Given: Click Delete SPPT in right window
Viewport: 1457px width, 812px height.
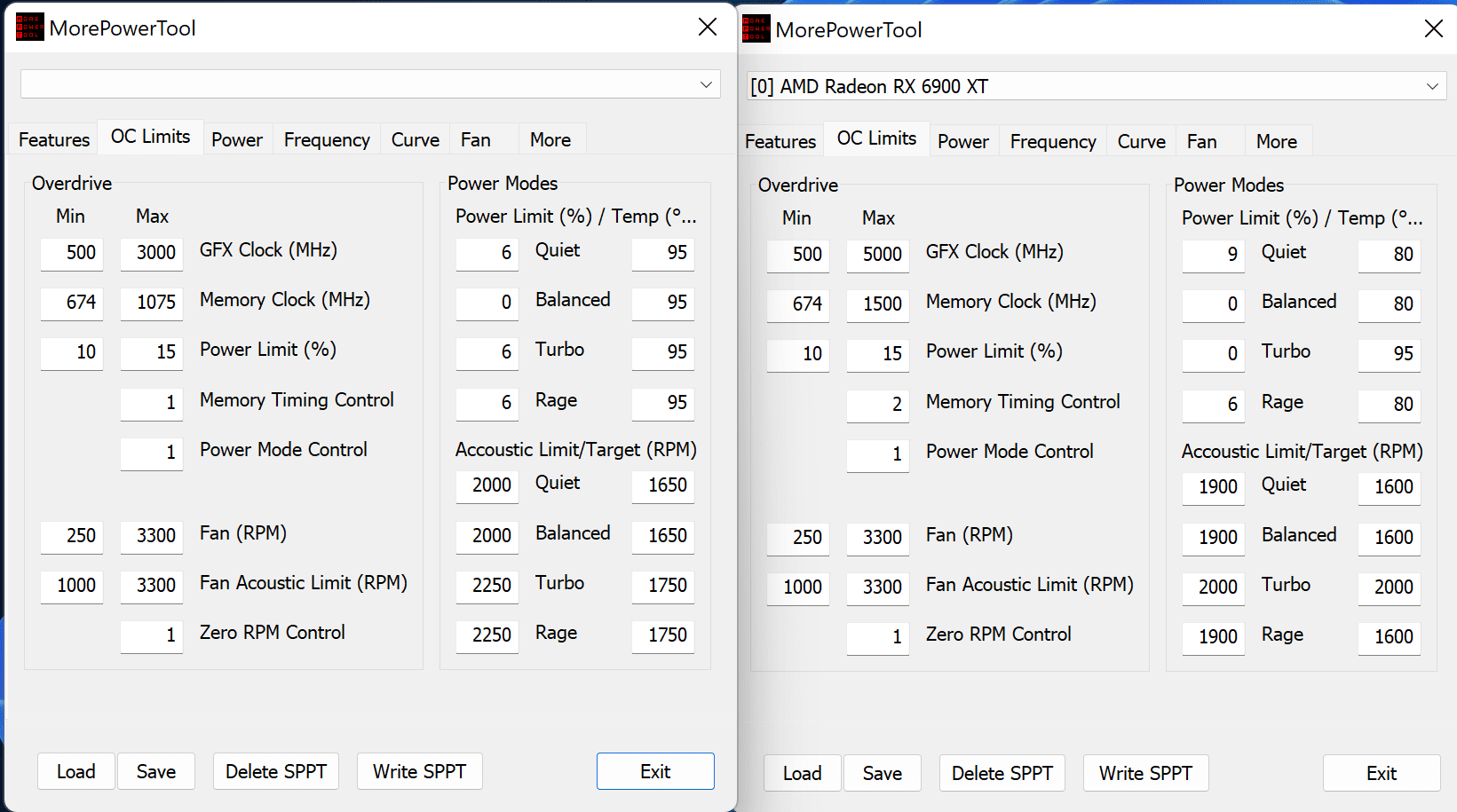Looking at the screenshot, I should 1002,773.
